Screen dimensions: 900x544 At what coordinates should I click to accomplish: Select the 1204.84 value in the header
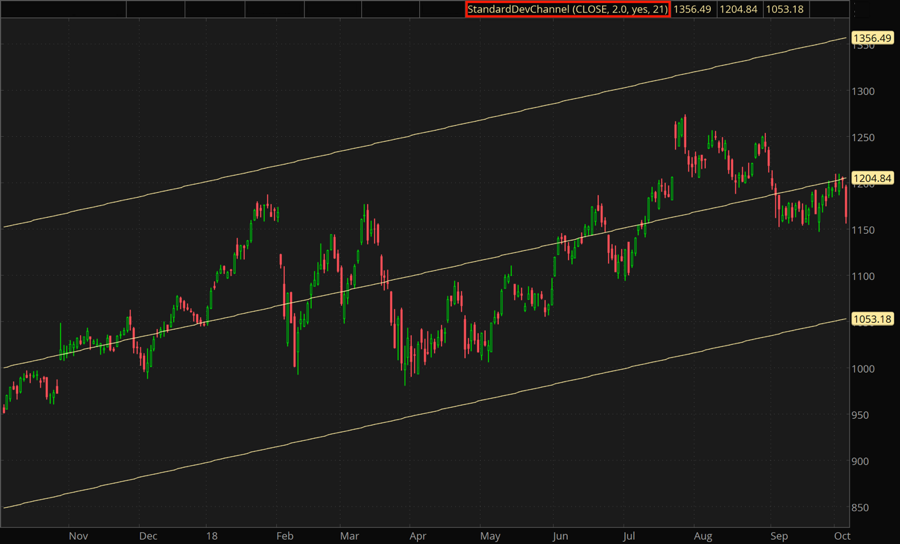740,9
